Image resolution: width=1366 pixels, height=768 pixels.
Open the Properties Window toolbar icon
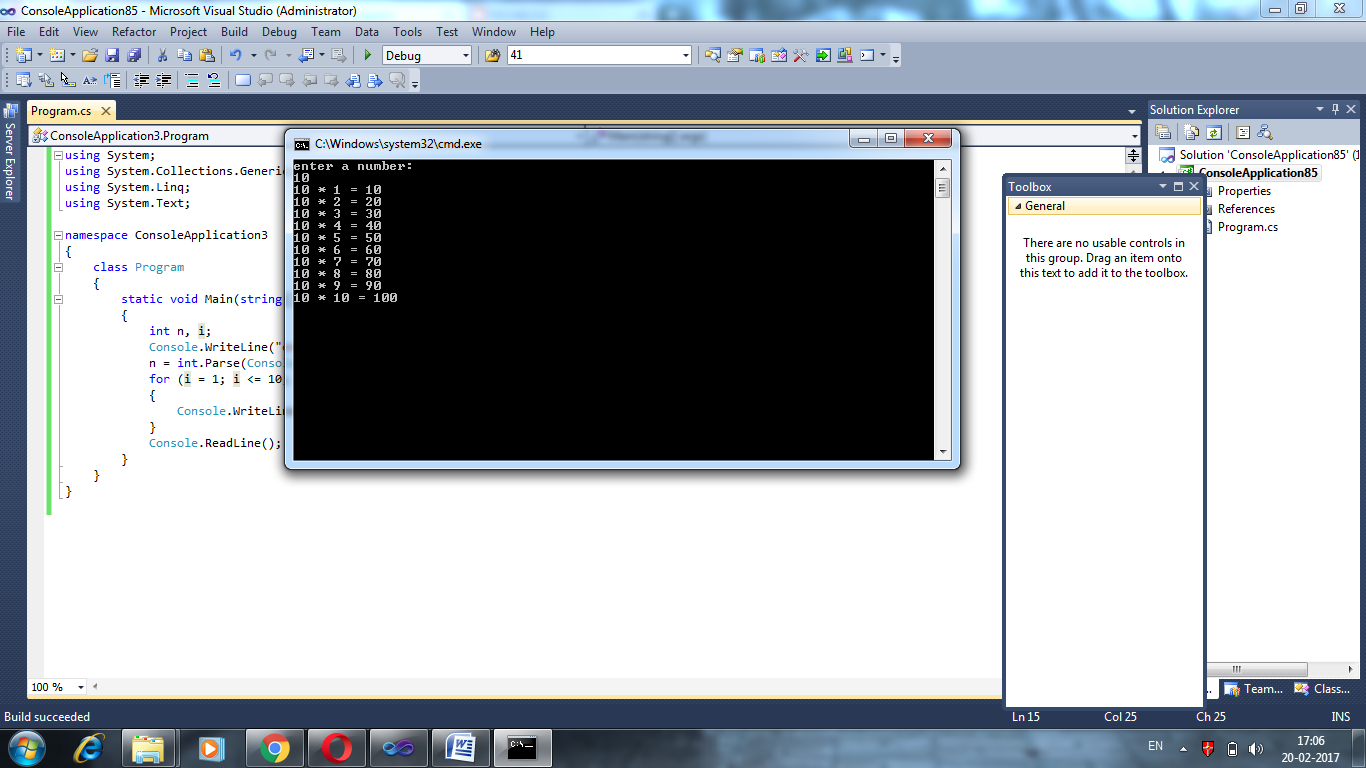coord(735,56)
